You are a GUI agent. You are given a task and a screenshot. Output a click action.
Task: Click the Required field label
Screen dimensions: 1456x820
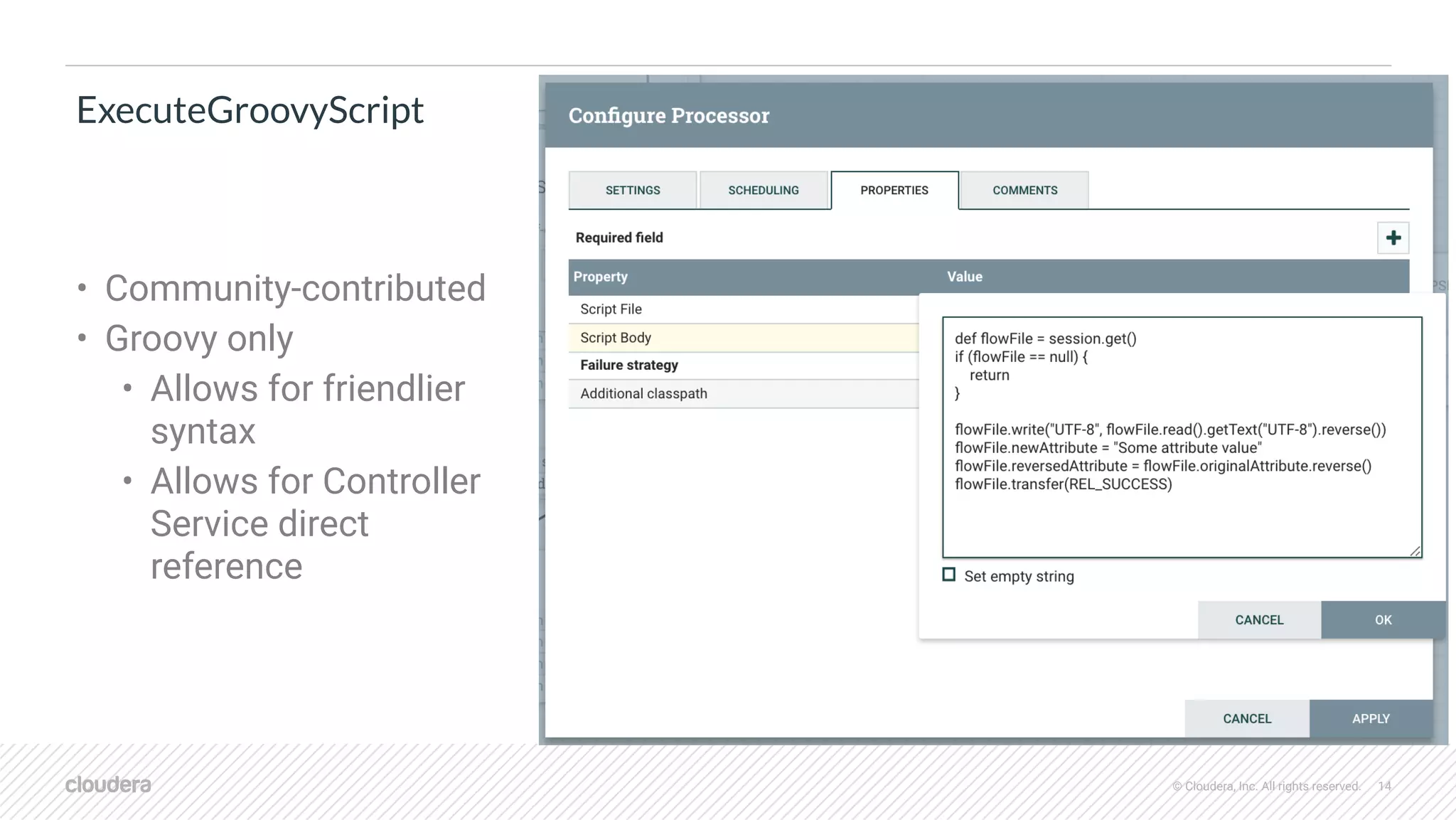[619, 238]
